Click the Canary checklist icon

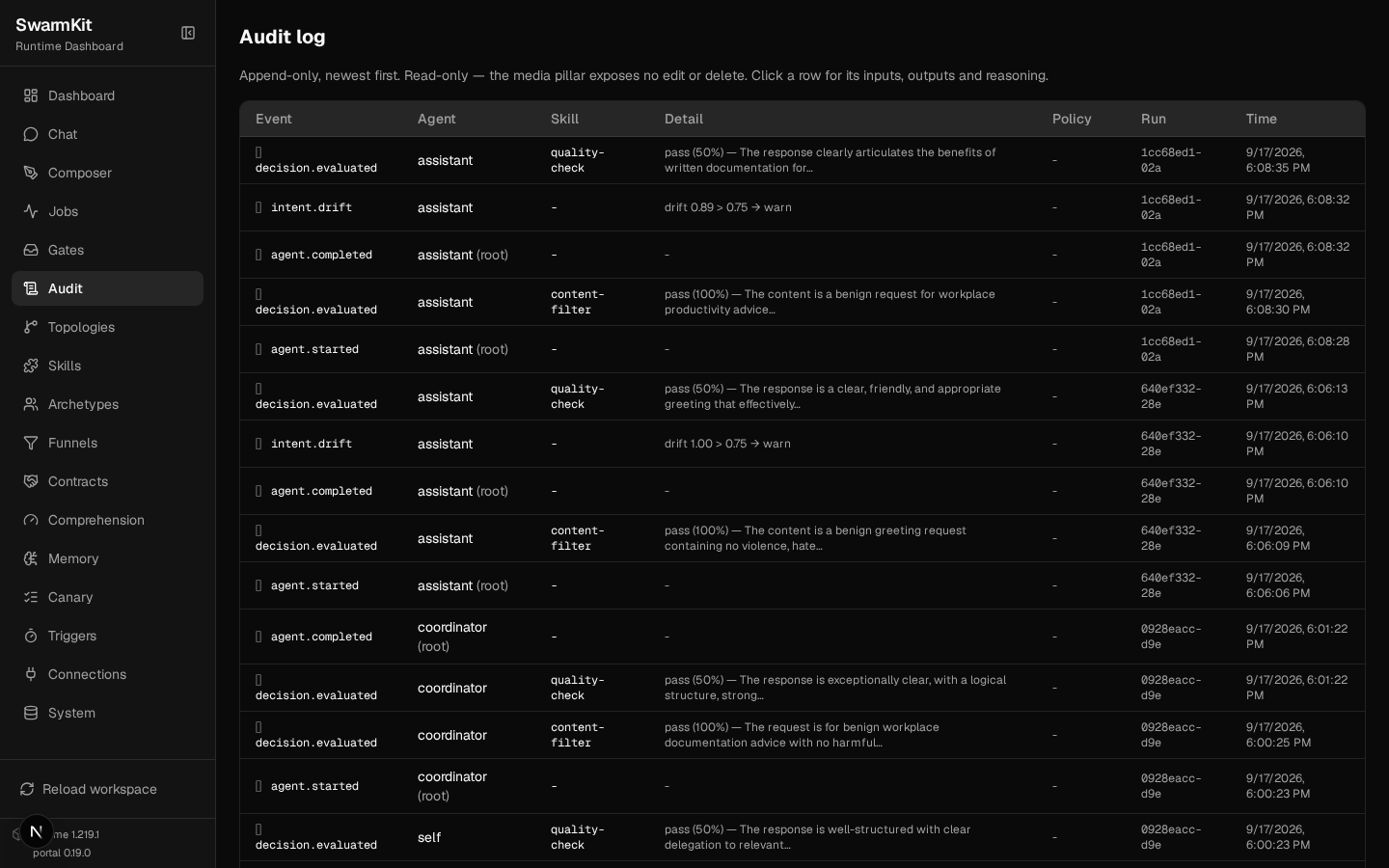(x=31, y=597)
